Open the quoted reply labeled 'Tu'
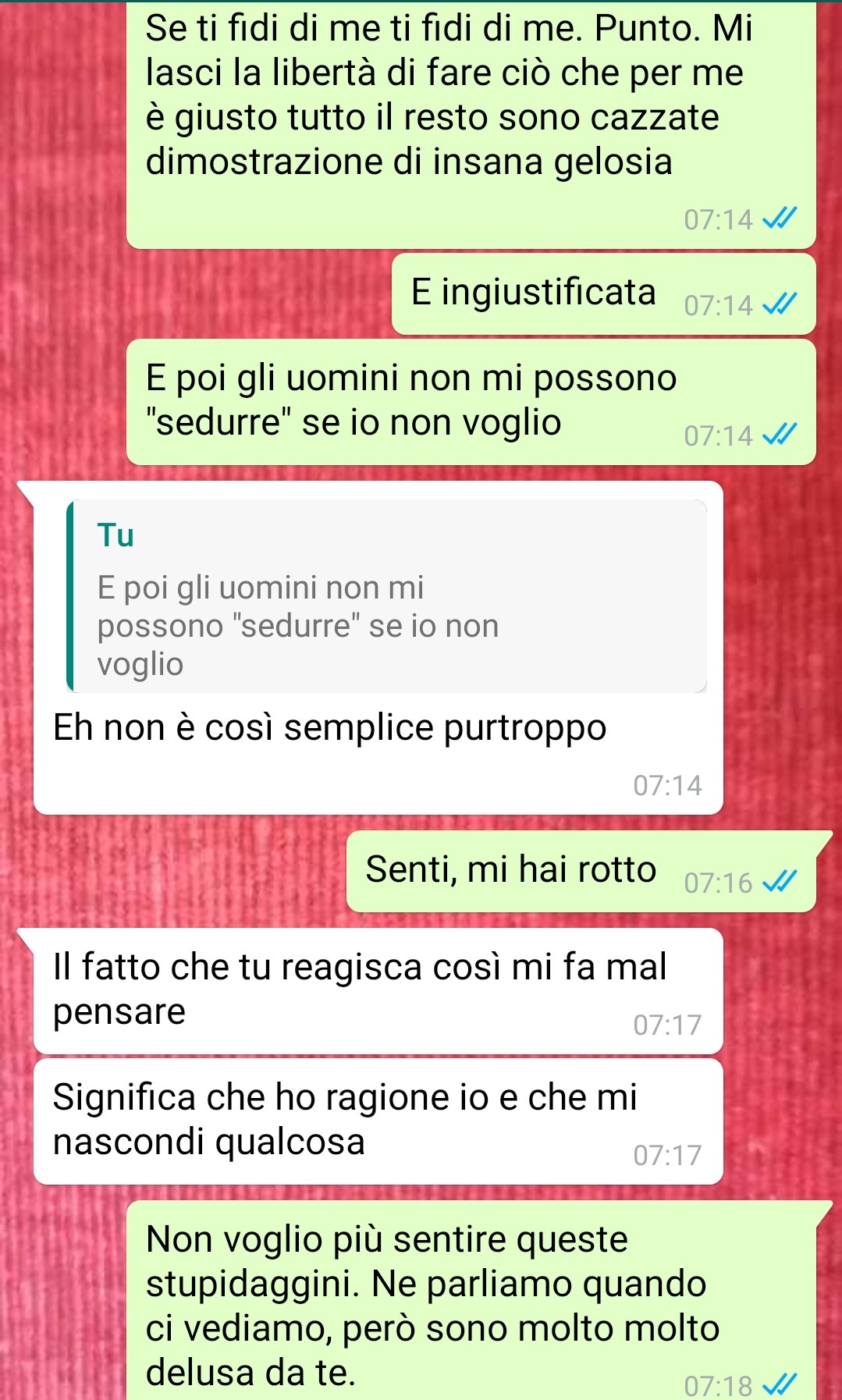842x1400 pixels. (x=387, y=596)
